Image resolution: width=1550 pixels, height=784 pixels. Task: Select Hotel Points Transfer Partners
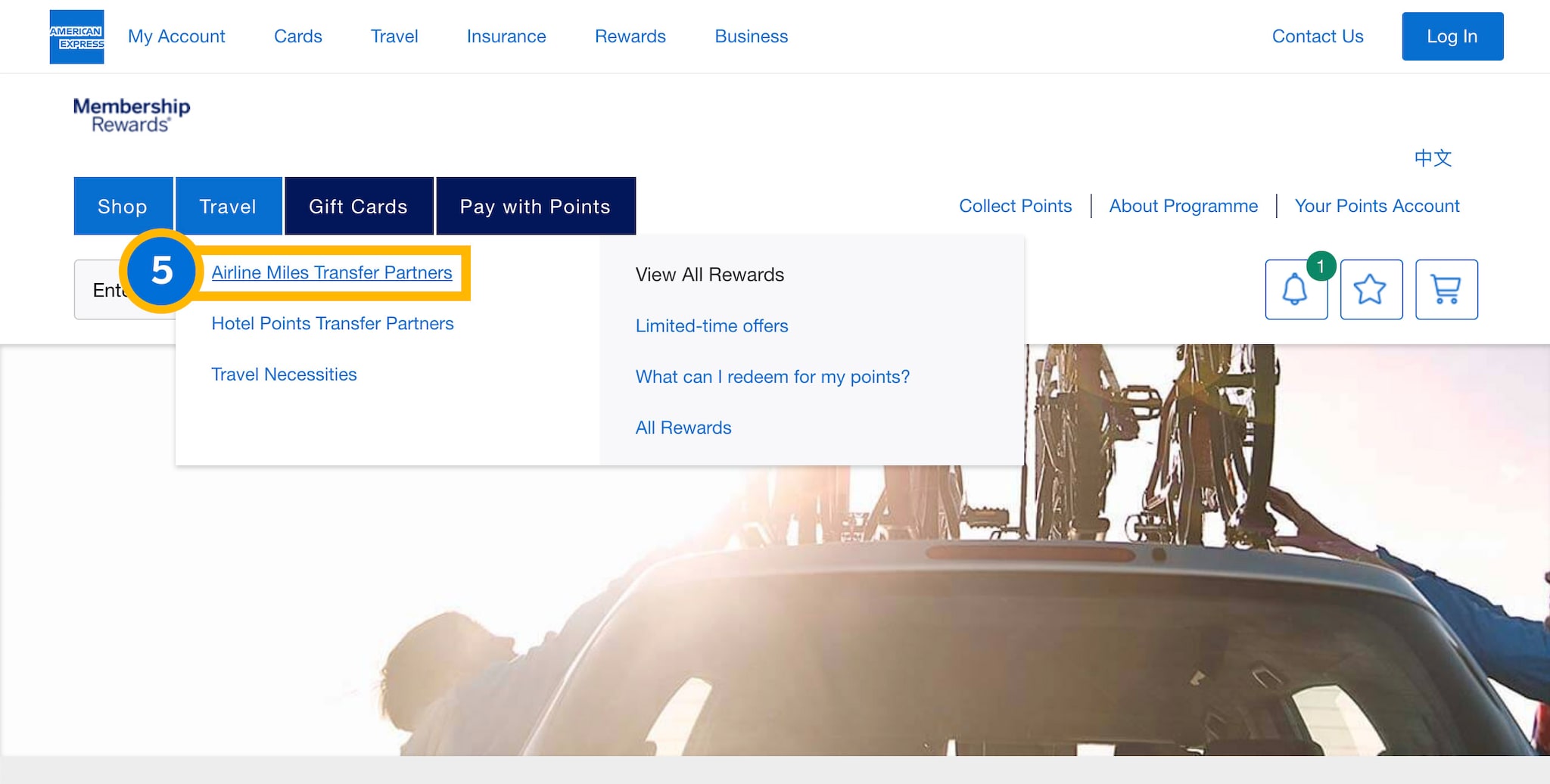pos(332,324)
